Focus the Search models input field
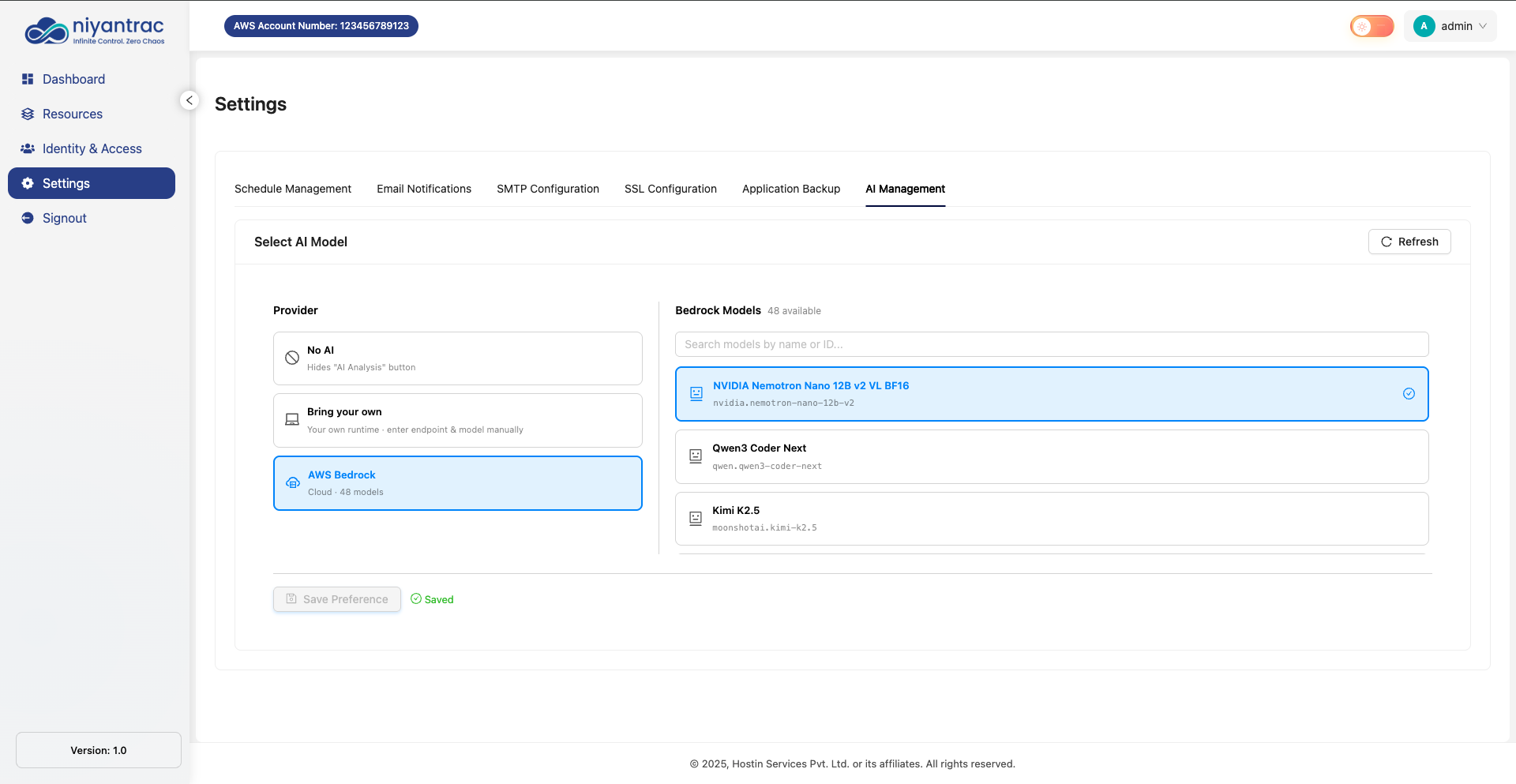 point(1051,344)
